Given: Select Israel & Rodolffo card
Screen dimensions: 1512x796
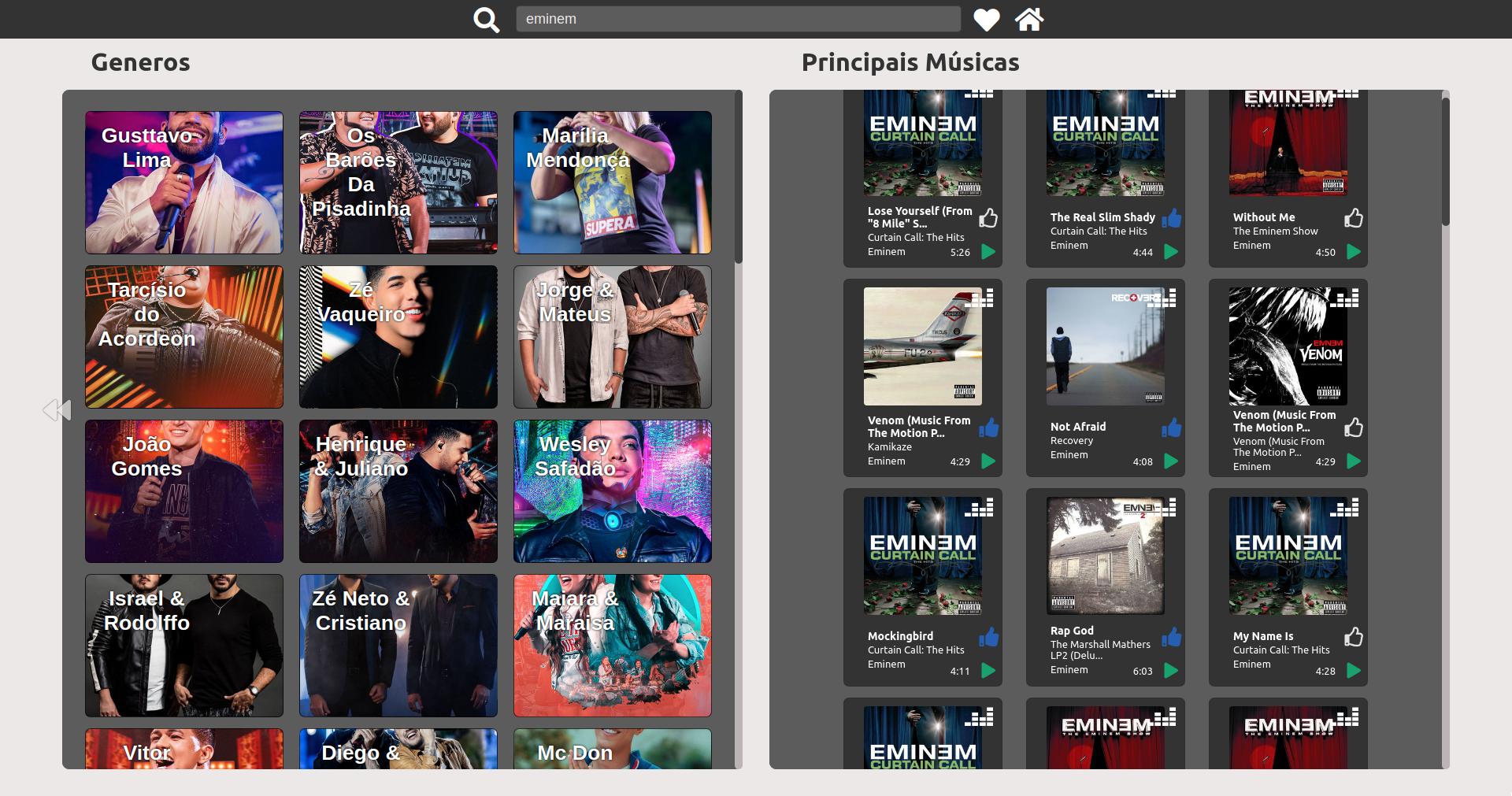Looking at the screenshot, I should (x=184, y=646).
